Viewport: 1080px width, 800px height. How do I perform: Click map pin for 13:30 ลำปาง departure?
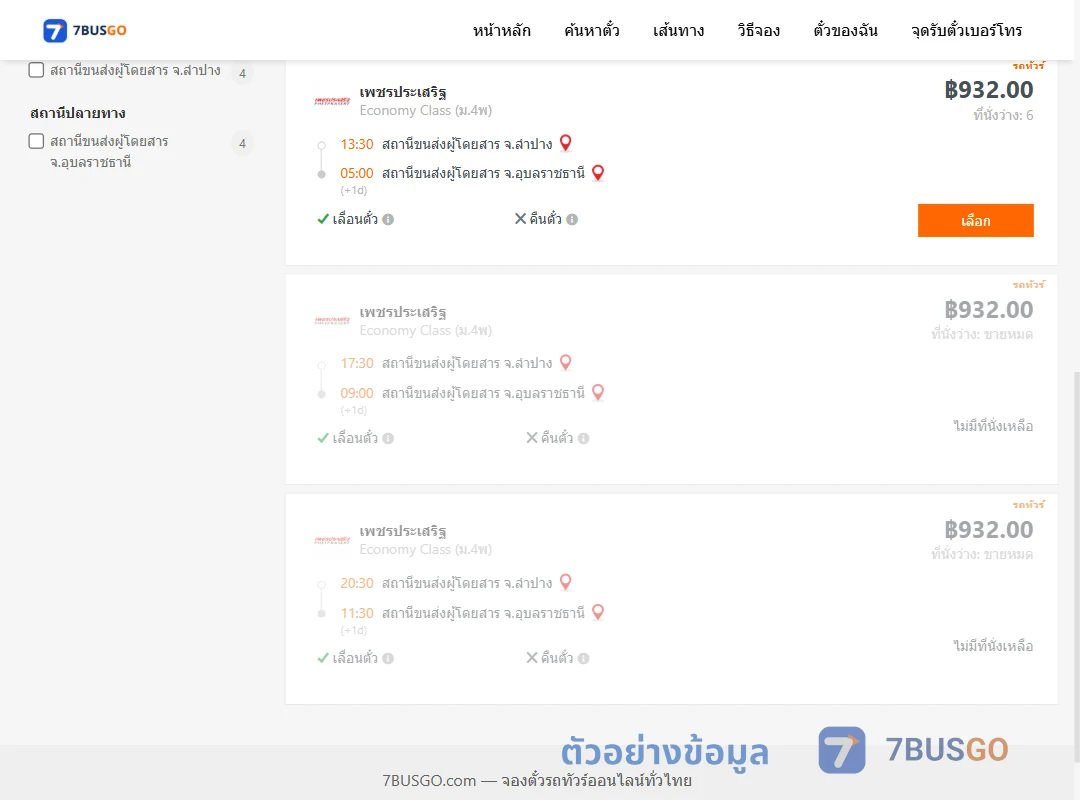565,143
